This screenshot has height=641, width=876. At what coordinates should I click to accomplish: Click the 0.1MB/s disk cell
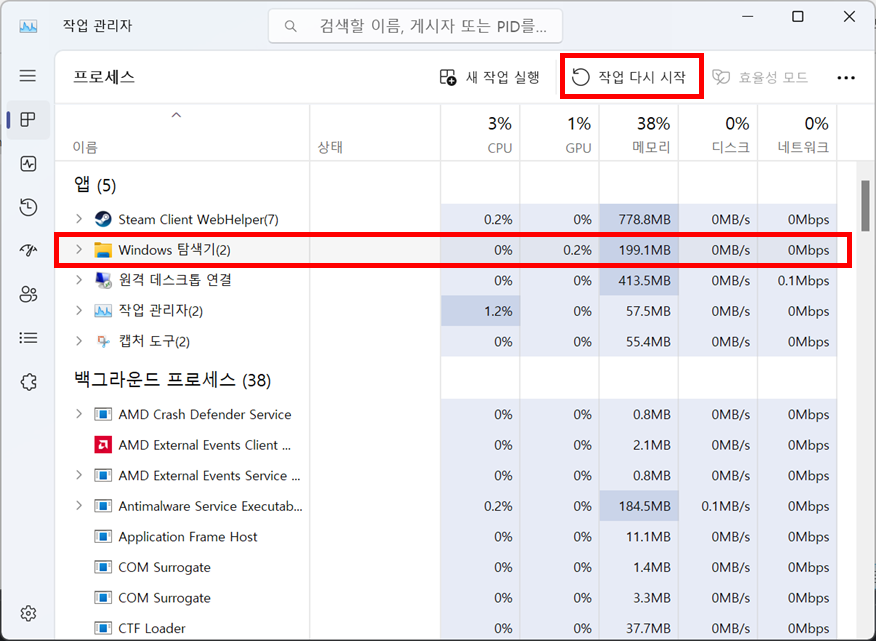point(718,506)
